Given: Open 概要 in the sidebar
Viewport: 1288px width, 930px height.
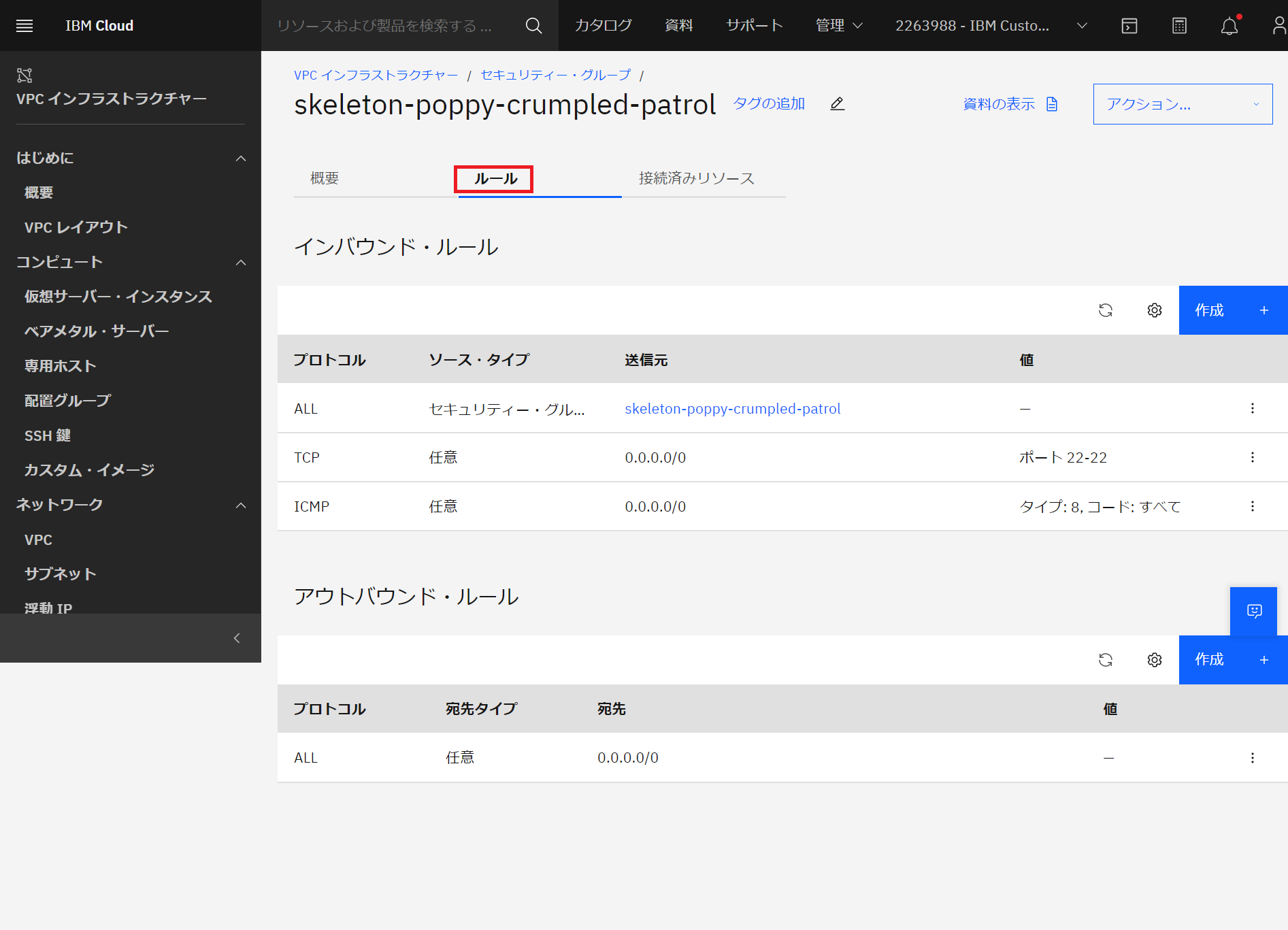Looking at the screenshot, I should tap(39, 193).
